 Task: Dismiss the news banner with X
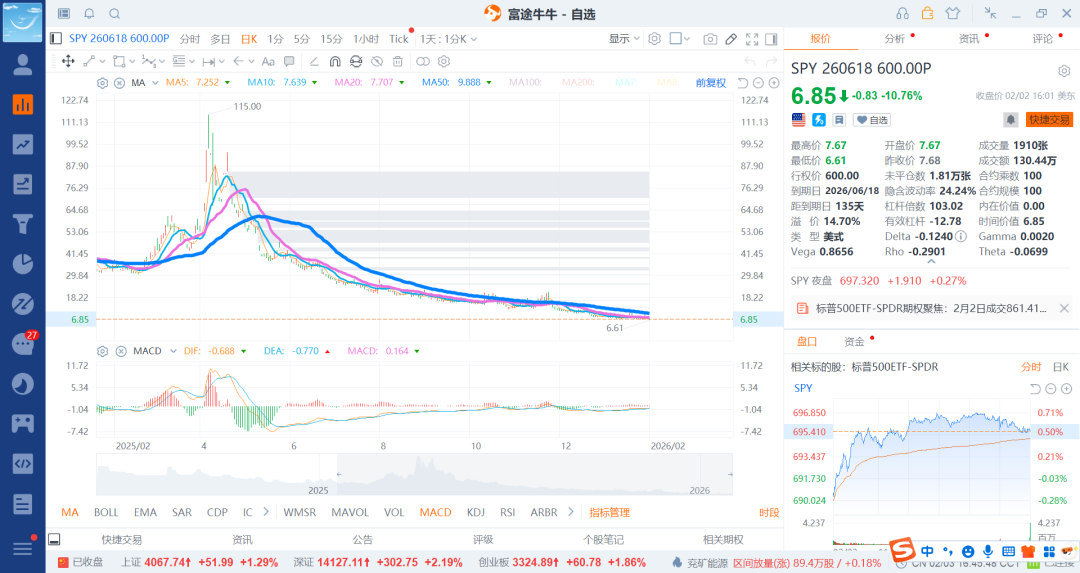[x=1064, y=309]
